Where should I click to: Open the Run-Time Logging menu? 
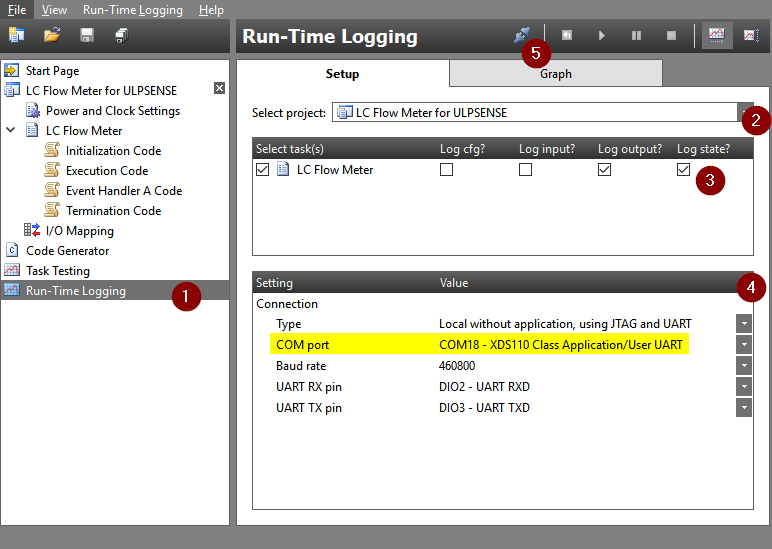[132, 10]
